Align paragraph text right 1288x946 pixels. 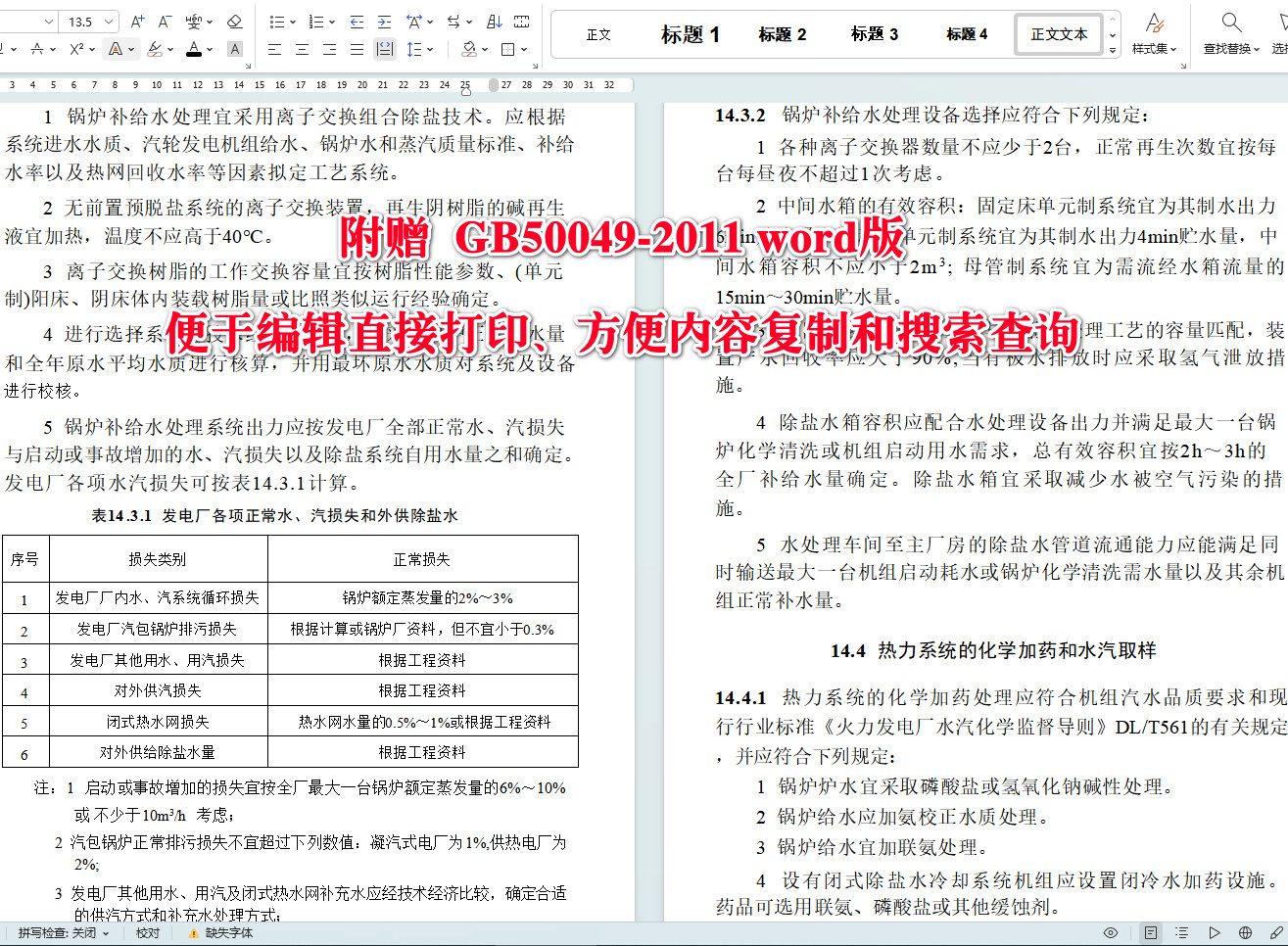click(329, 49)
